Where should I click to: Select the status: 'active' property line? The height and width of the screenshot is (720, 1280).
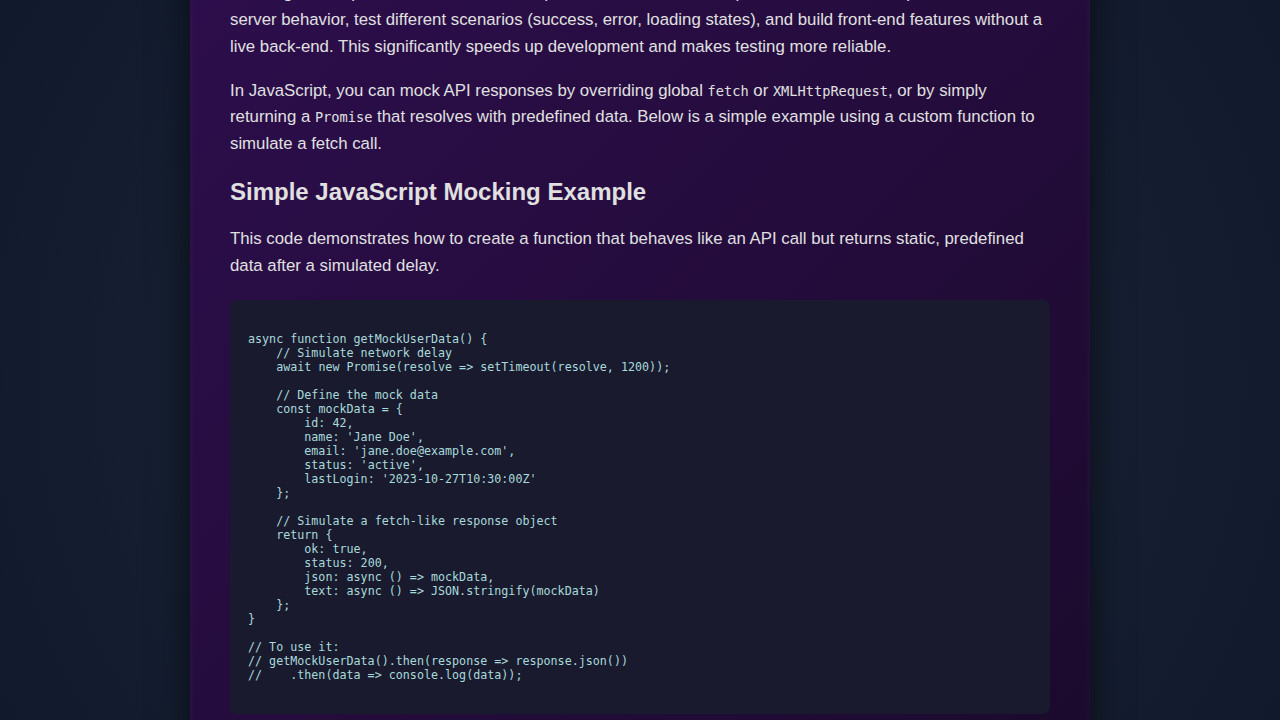tap(362, 464)
